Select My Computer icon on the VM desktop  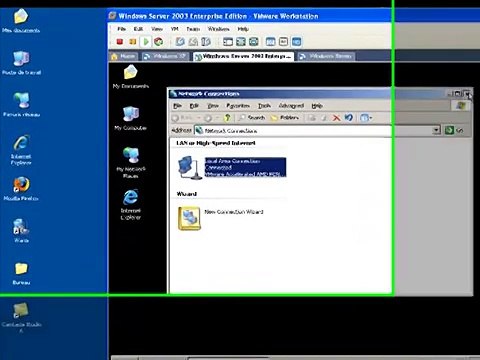(130, 118)
